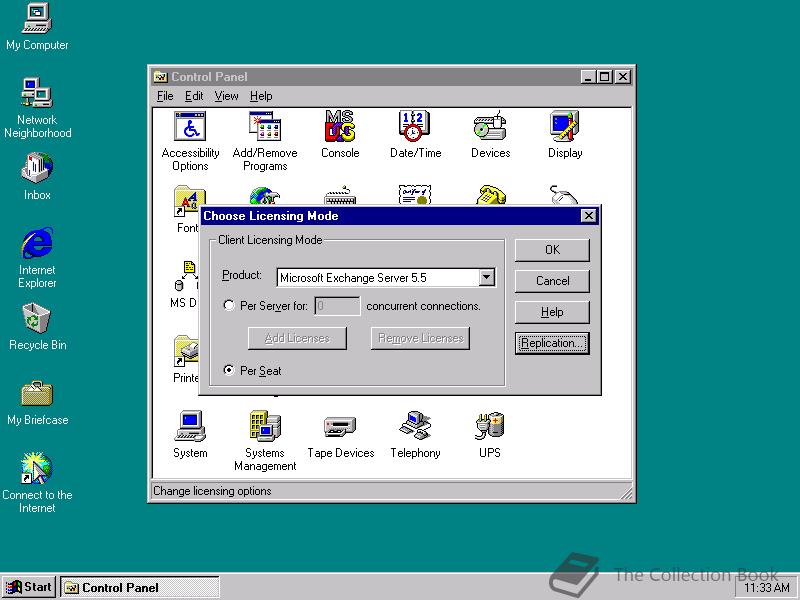Maximize the Control Panel window
This screenshot has width=800, height=600.
[x=605, y=77]
